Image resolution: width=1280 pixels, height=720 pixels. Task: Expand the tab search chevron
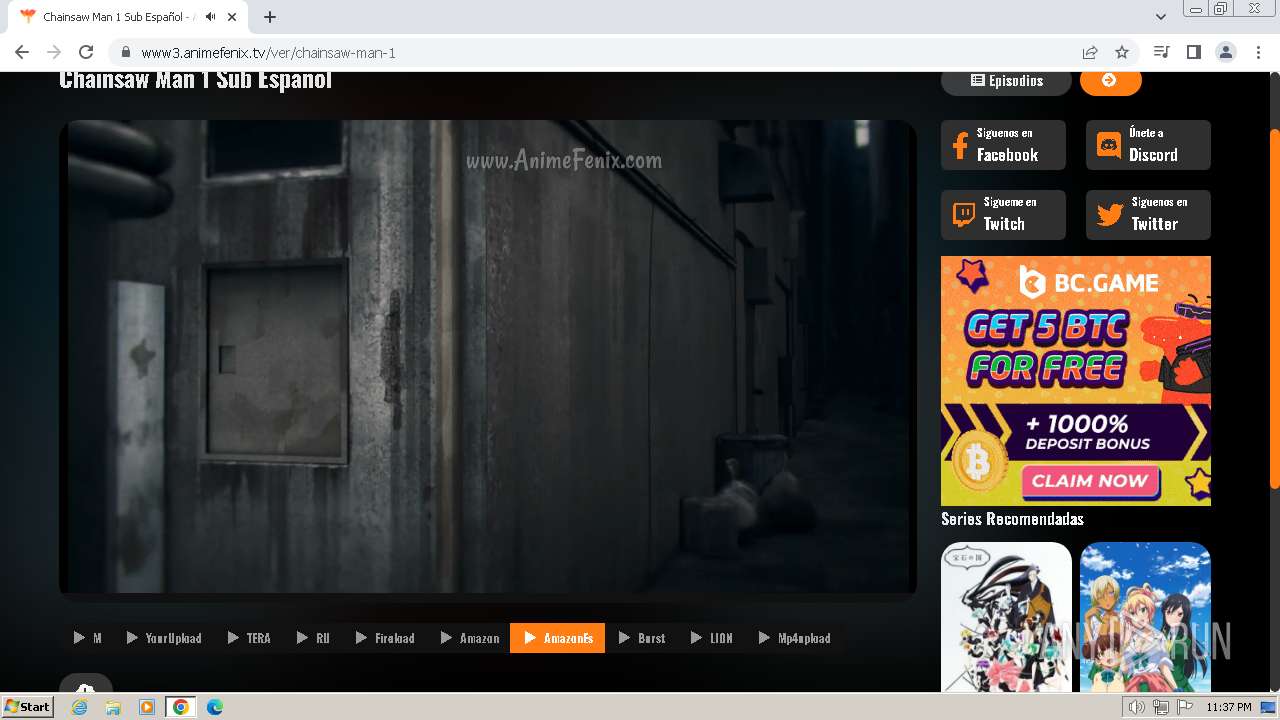1160,17
